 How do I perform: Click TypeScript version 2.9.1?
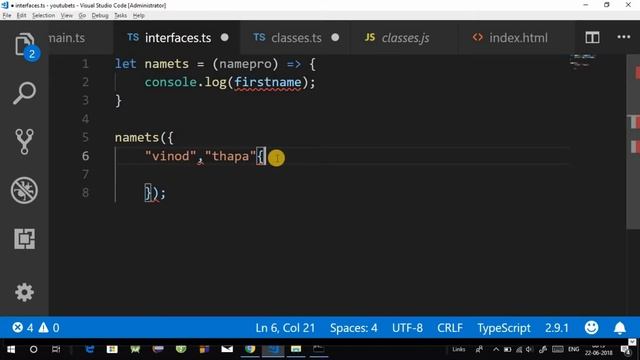click(557, 328)
